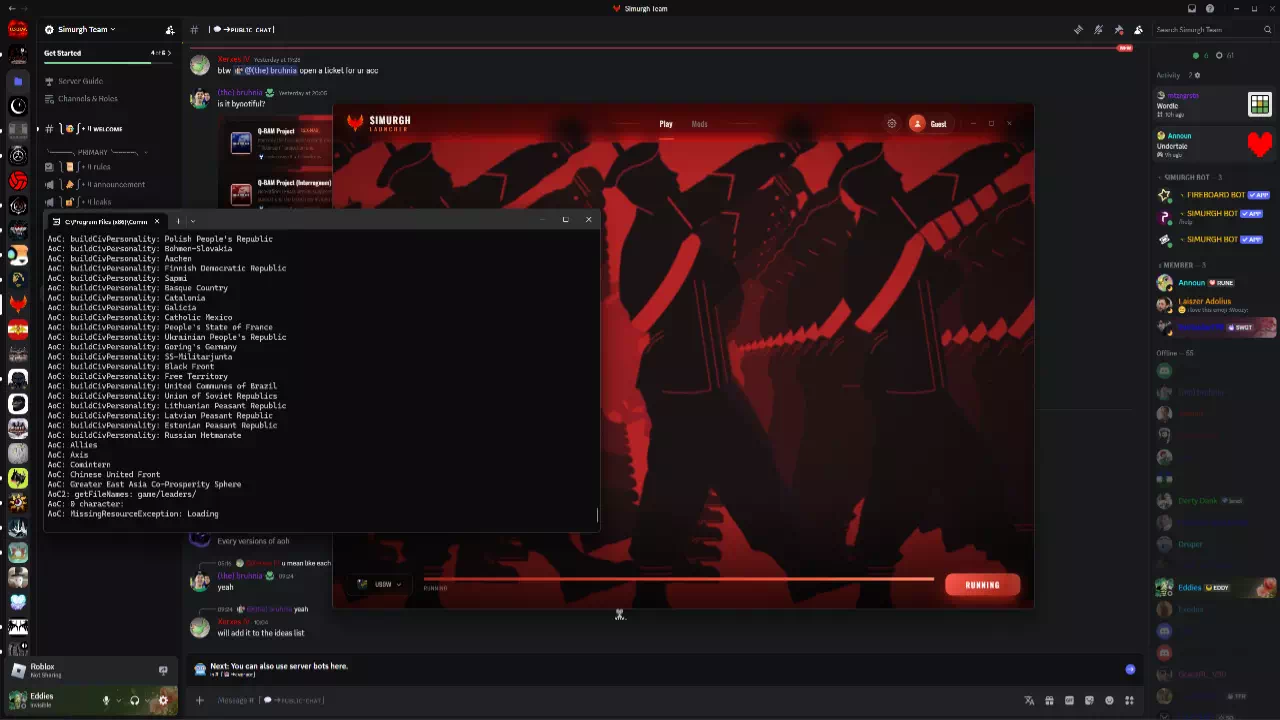Open the Simurgh Team server dropdown
Viewport: 1280px width, 720px height.
pyautogui.click(x=86, y=30)
